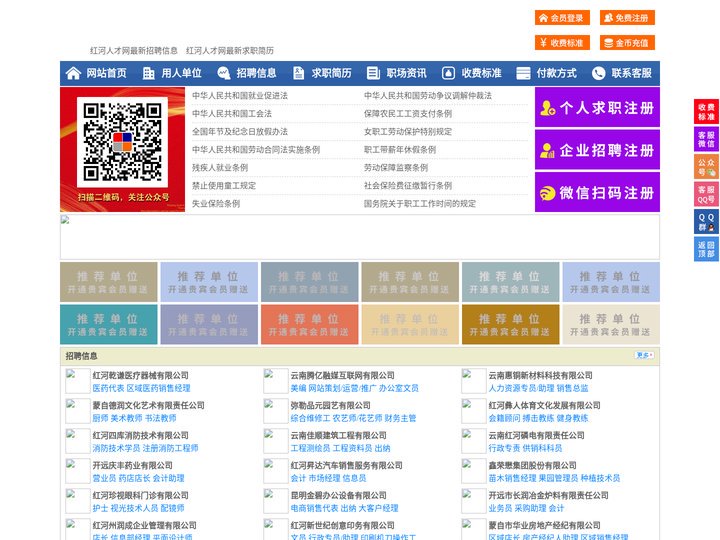Open the 求职简历 navigation item
Image resolution: width=720 pixels, height=540 pixels.
332,73
